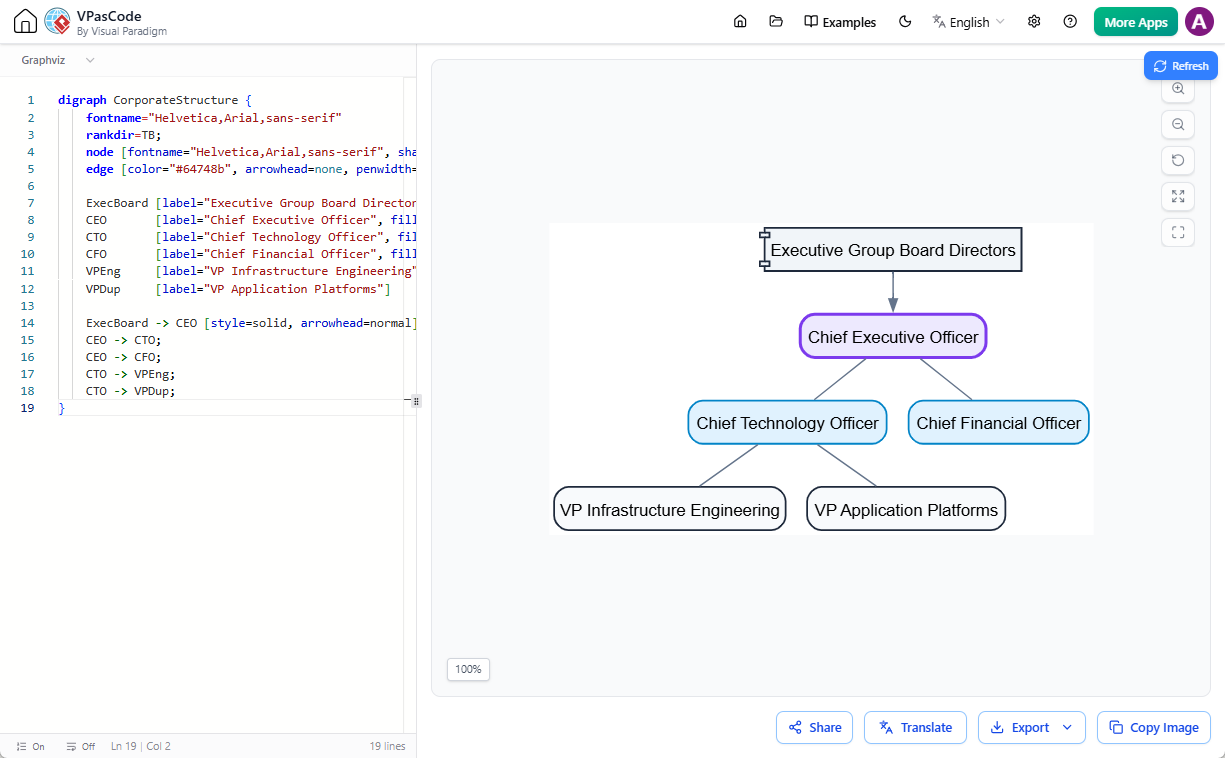The height and width of the screenshot is (758, 1225).
Task: Open help with the question mark icon
Action: point(1070,22)
